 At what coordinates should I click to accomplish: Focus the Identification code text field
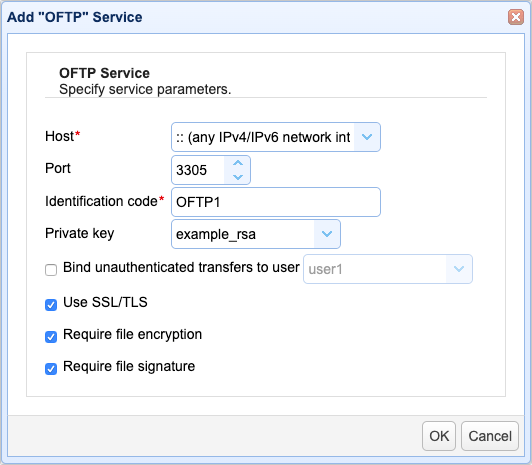coord(276,202)
